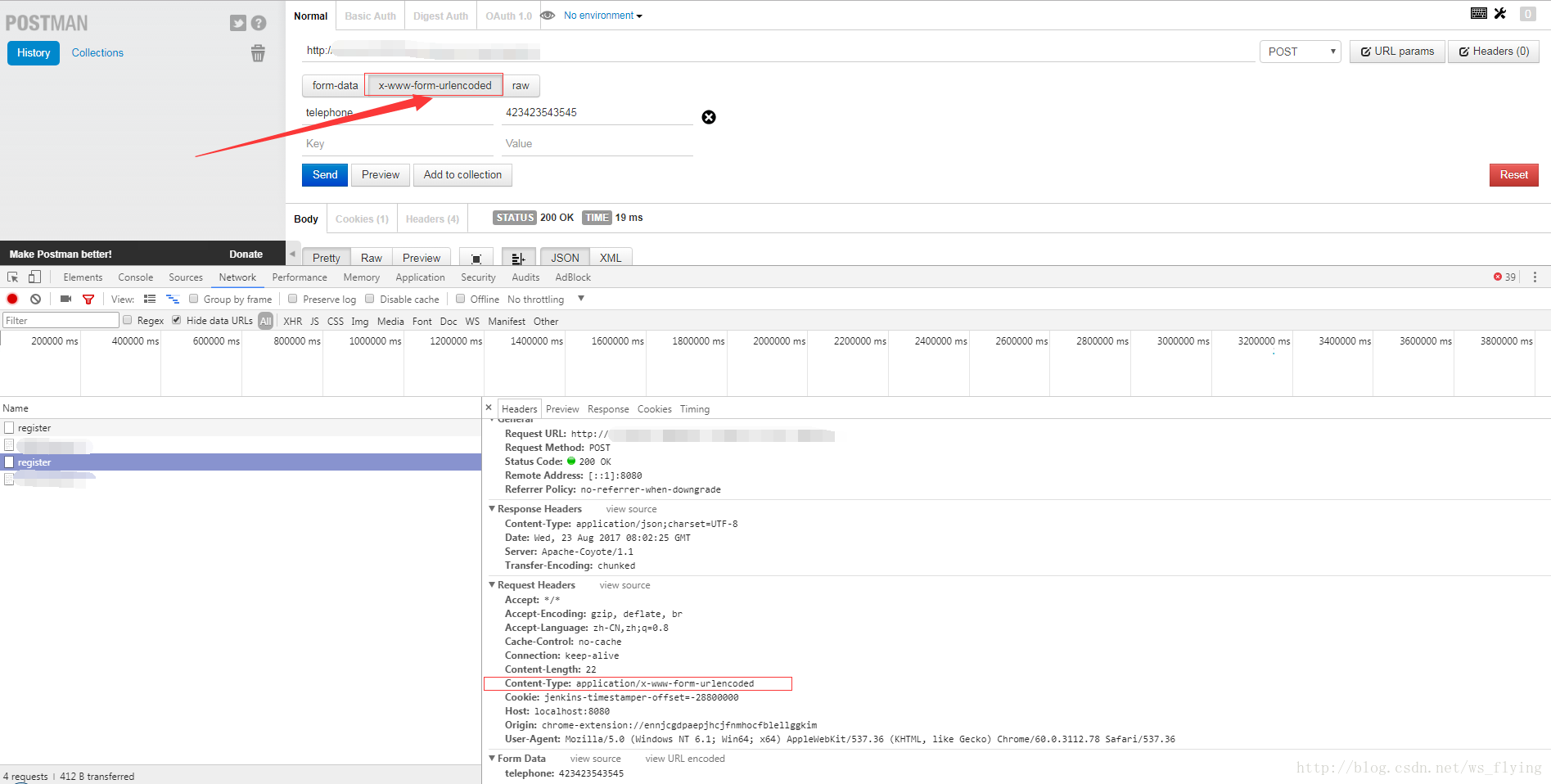Viewport: 1551px width, 784px height.
Task: Select XML response format
Action: pos(611,258)
